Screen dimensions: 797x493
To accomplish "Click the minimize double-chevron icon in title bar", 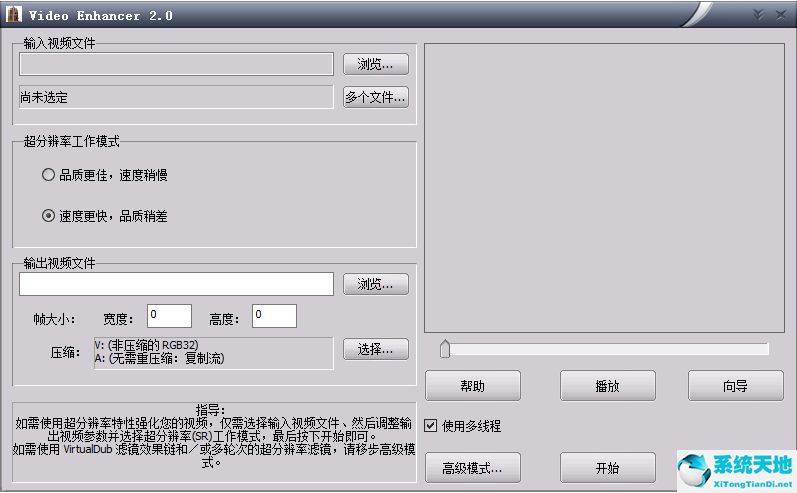I will (758, 14).
